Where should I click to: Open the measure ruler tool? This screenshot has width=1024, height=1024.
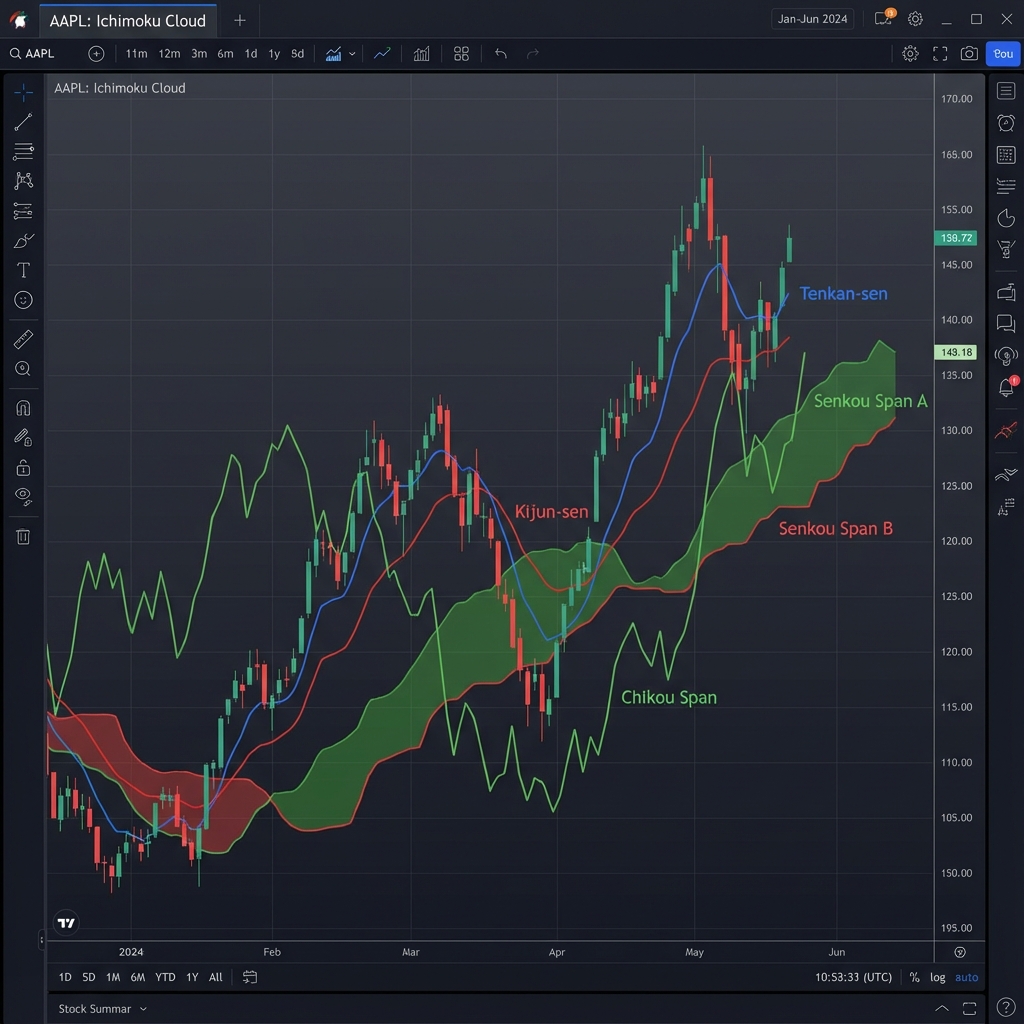(x=22, y=339)
